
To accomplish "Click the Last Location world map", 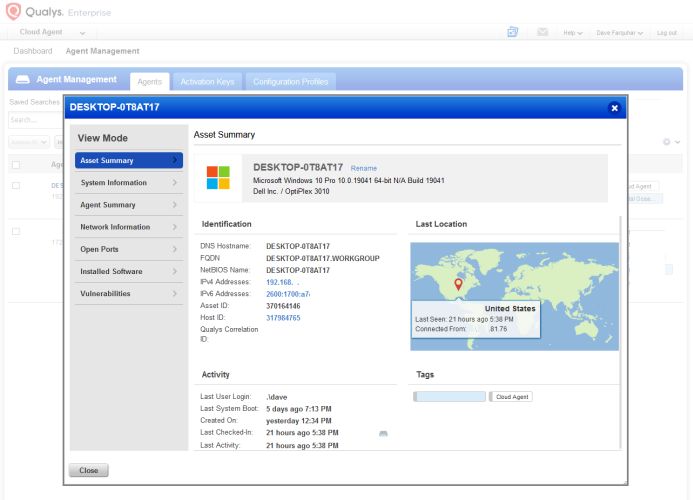I will pyautogui.click(x=514, y=297).
